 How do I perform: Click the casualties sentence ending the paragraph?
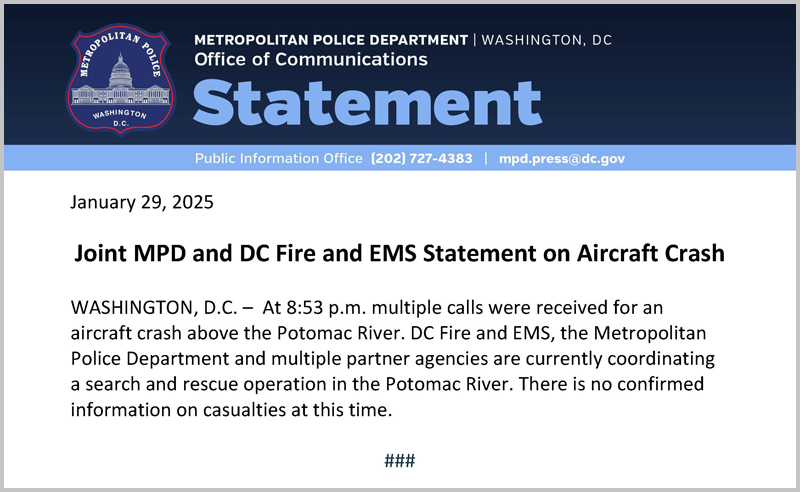point(387,397)
